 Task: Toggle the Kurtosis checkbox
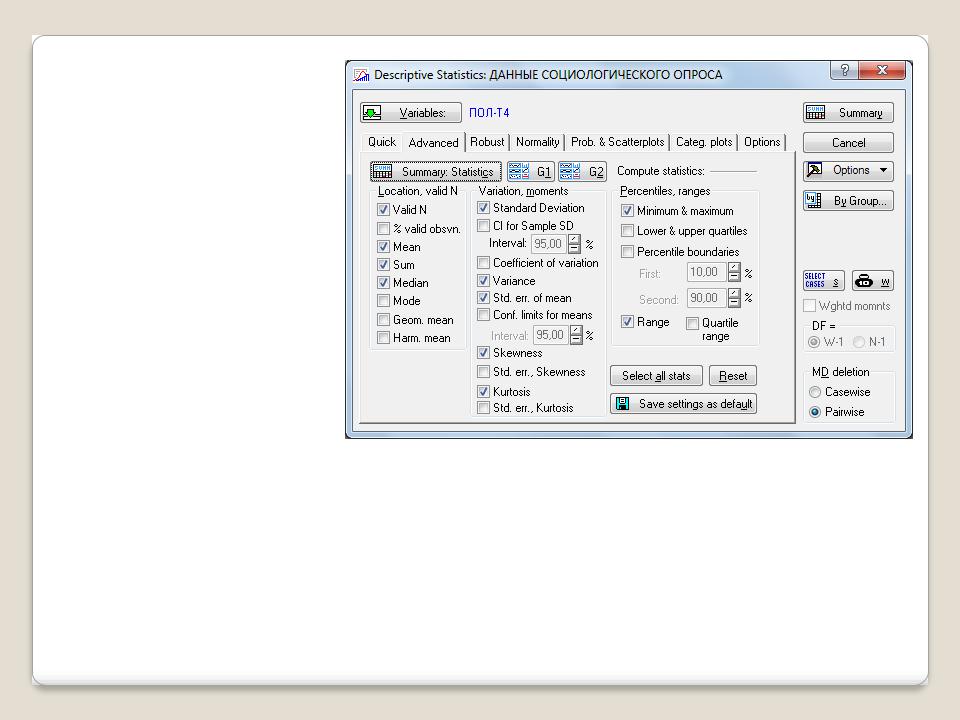[x=484, y=391]
